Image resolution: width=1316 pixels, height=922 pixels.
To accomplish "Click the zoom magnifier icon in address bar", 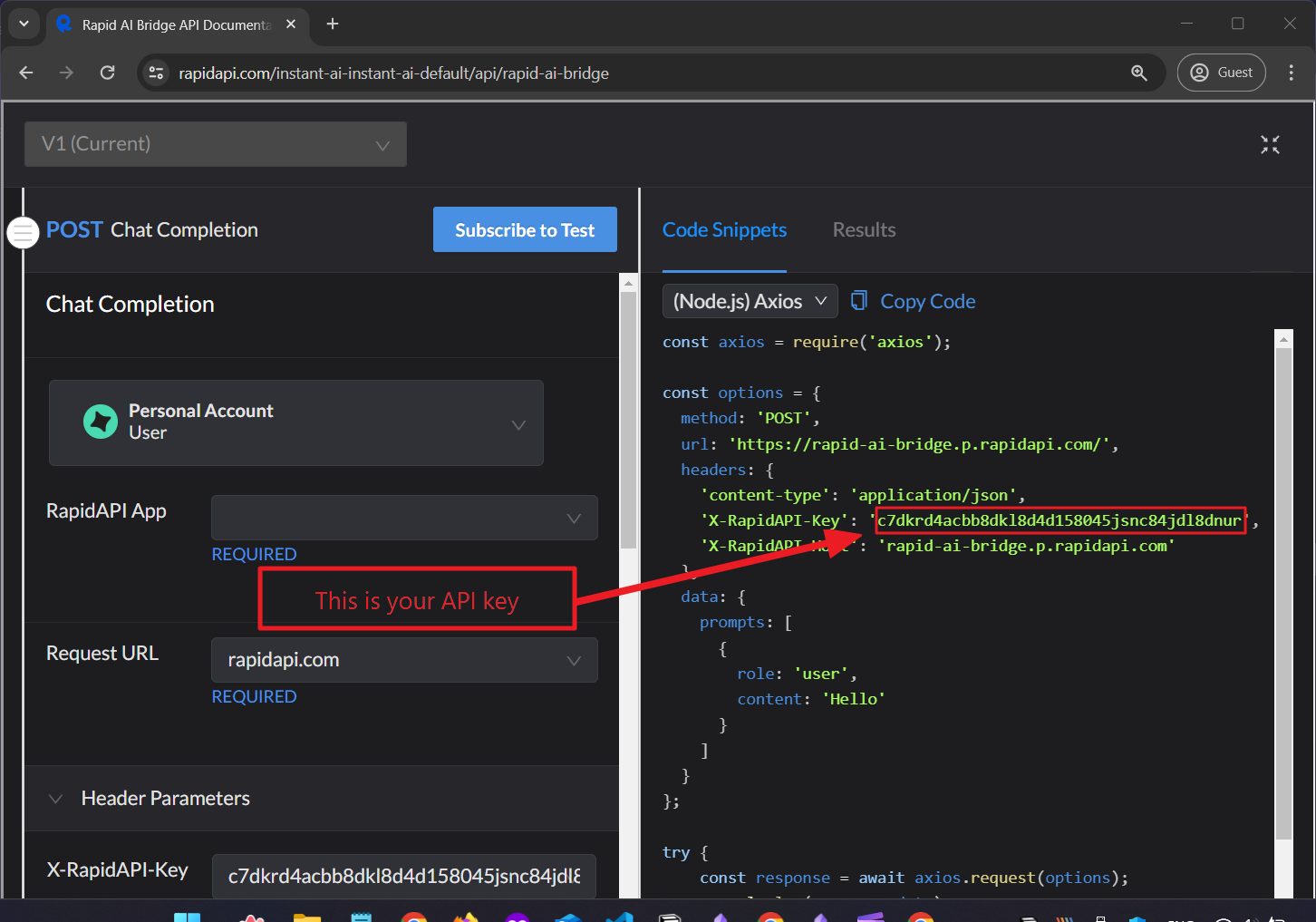I will [x=1139, y=73].
